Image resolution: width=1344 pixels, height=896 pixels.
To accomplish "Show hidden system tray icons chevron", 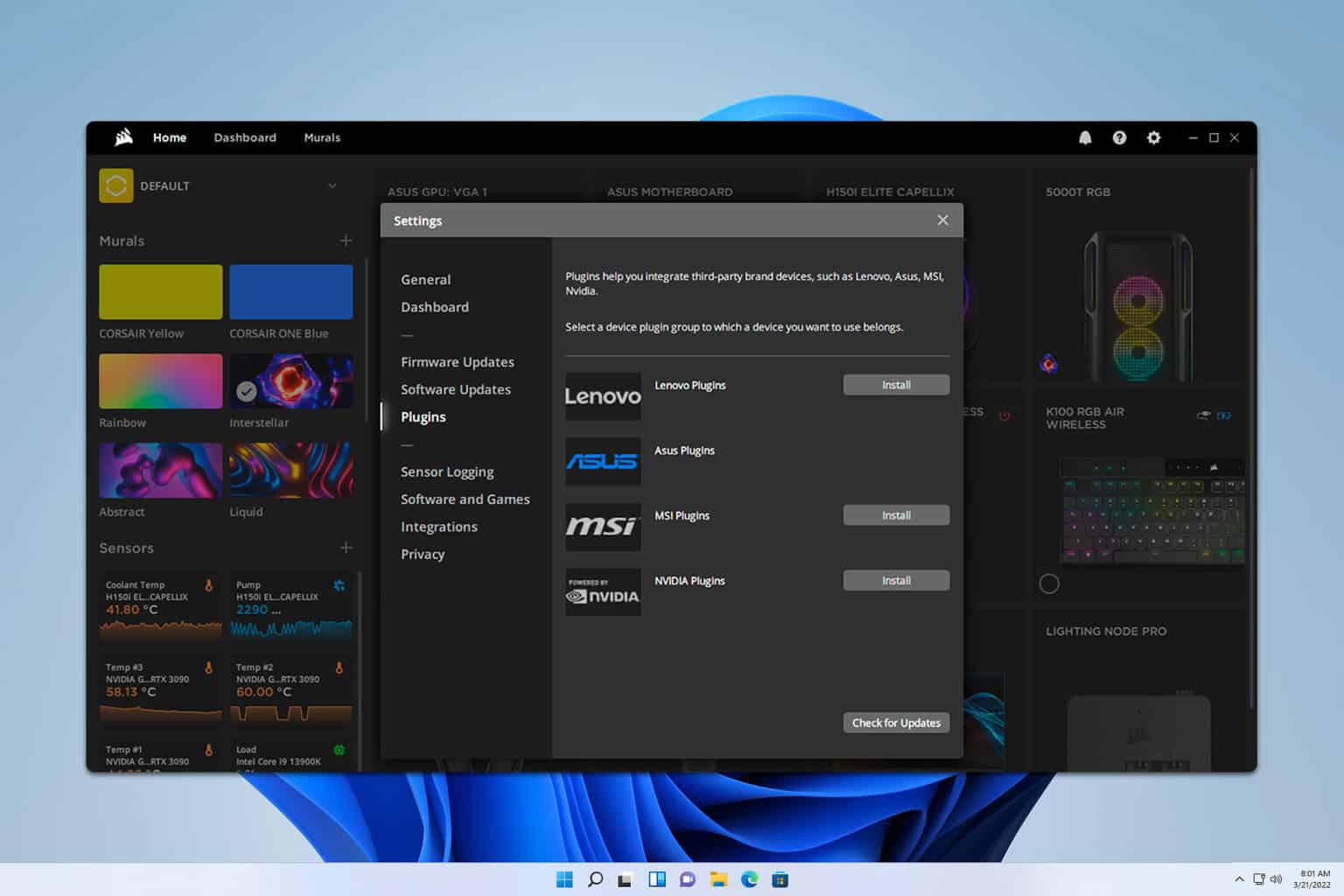I will (1239, 879).
